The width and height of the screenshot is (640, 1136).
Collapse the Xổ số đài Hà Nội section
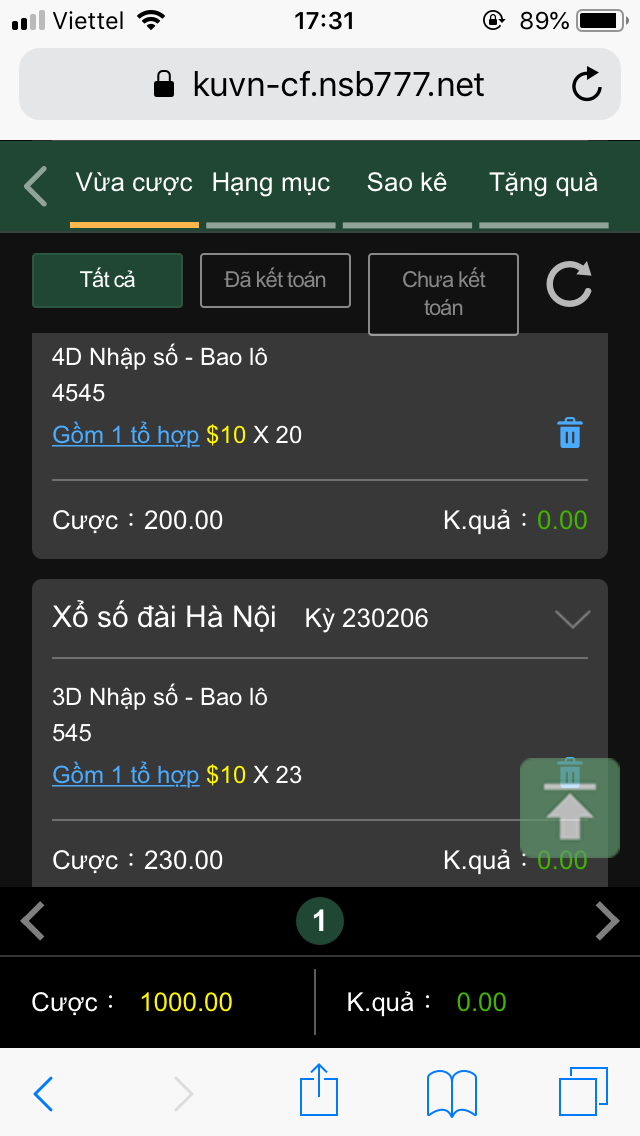[572, 619]
